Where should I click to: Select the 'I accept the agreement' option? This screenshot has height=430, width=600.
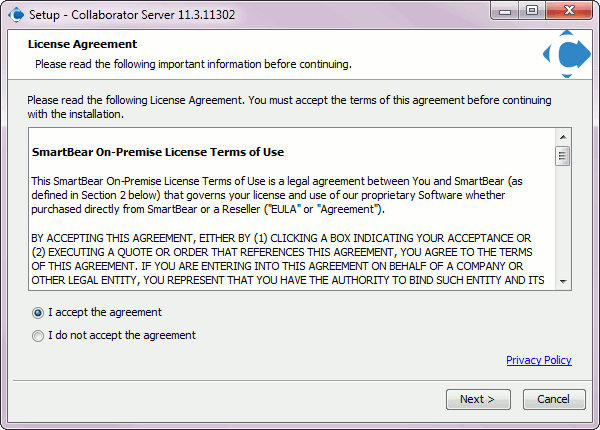[97, 313]
